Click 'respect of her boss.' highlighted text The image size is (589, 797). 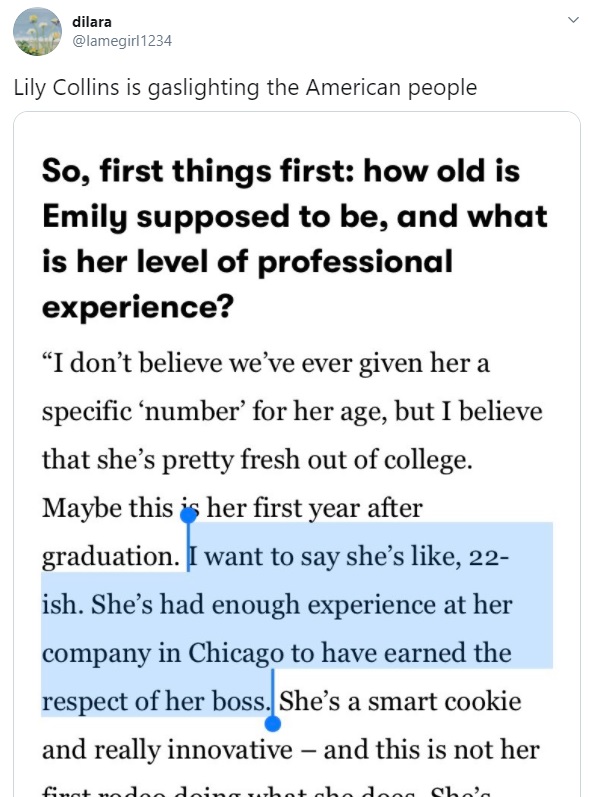156,701
